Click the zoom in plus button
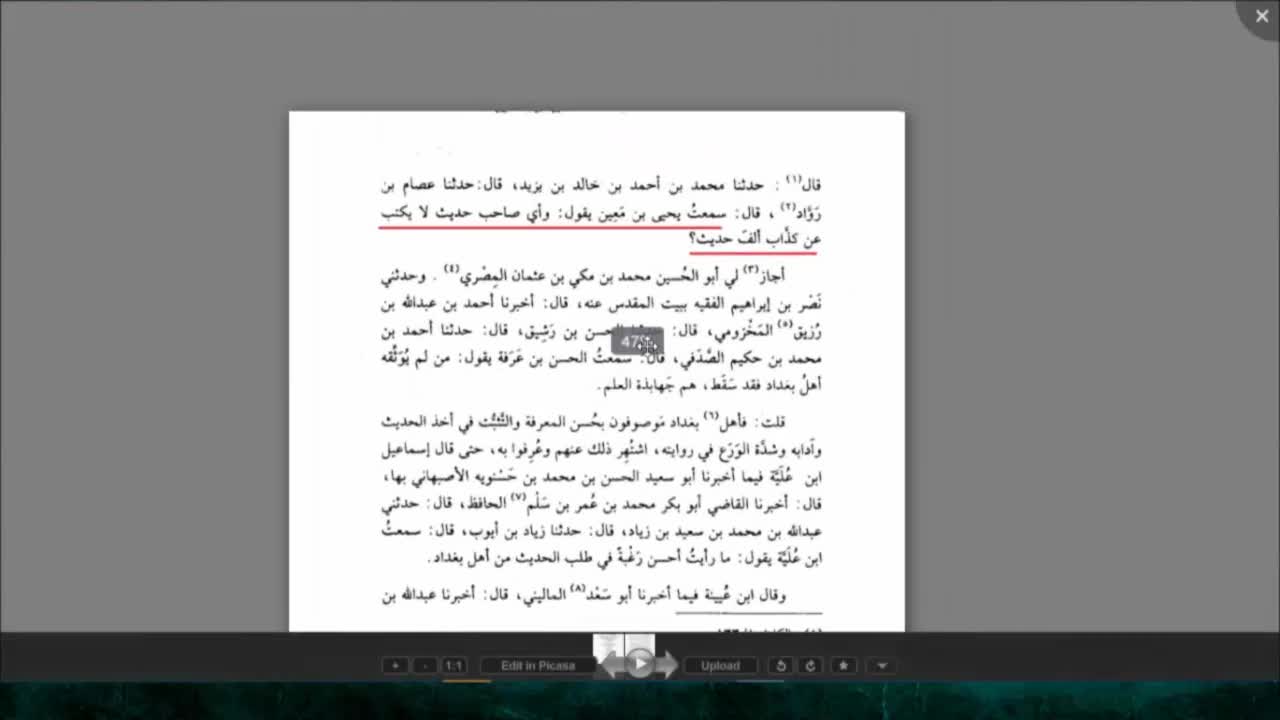 (x=395, y=666)
